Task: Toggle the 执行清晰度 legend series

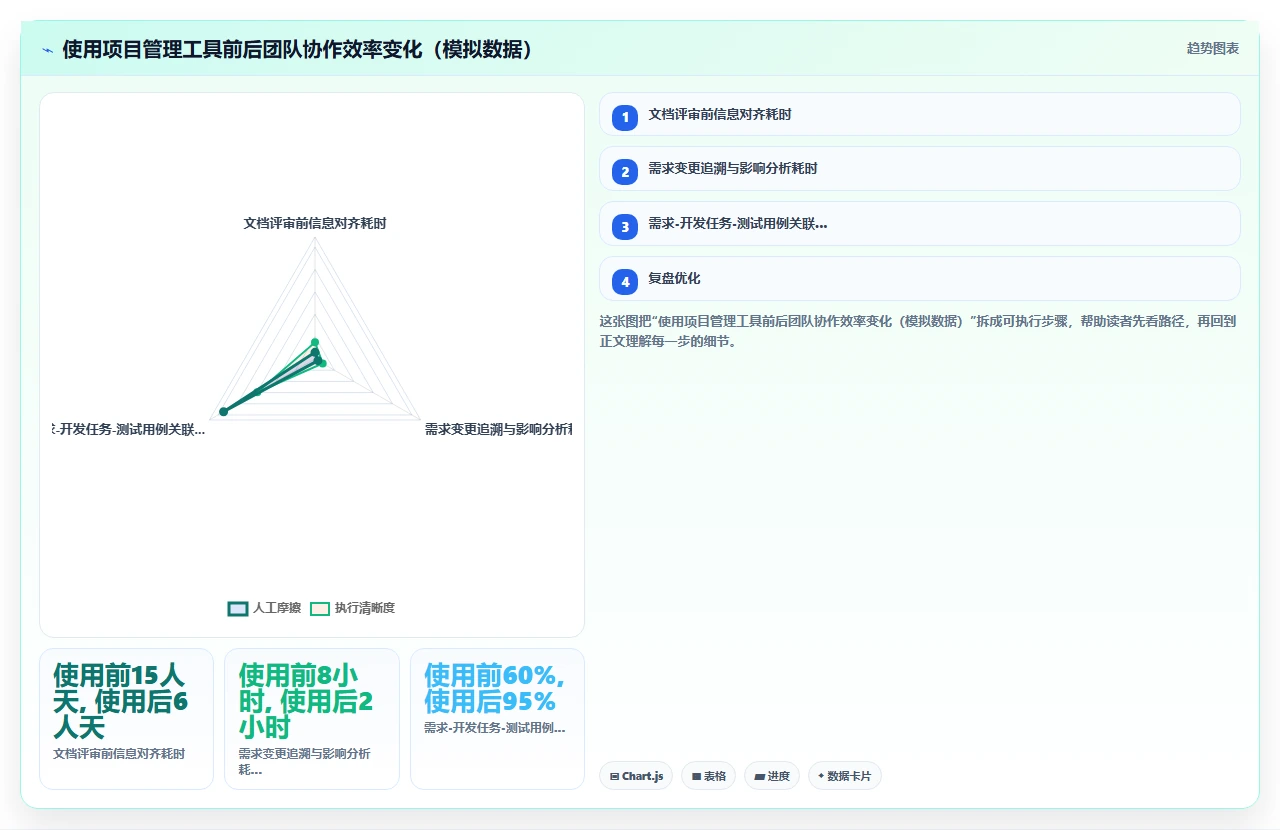Action: pyautogui.click(x=352, y=608)
